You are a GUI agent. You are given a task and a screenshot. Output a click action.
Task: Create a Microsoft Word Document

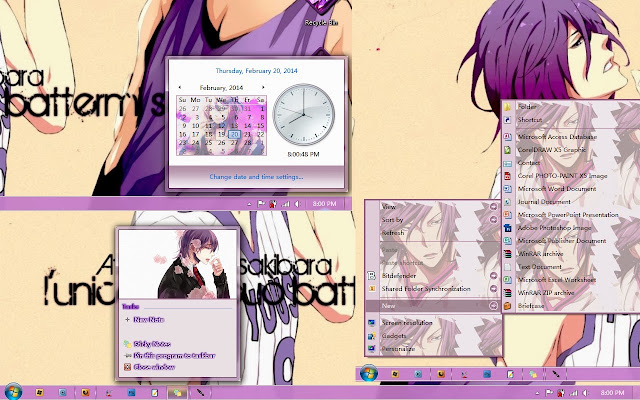(x=571, y=189)
